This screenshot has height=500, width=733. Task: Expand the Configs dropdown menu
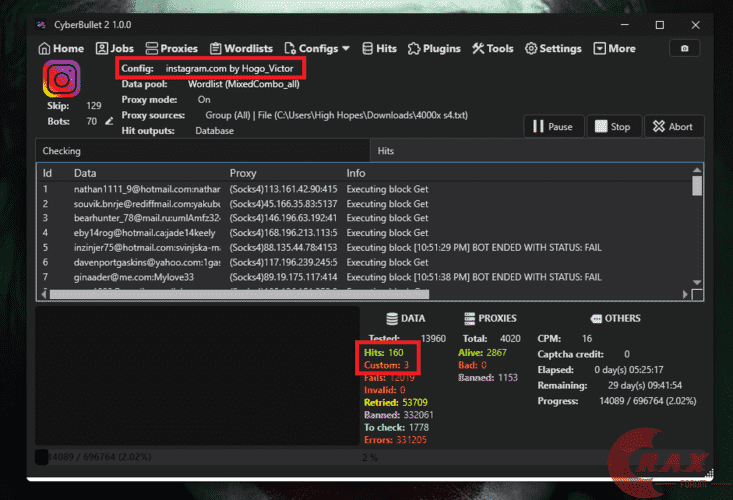click(317, 49)
